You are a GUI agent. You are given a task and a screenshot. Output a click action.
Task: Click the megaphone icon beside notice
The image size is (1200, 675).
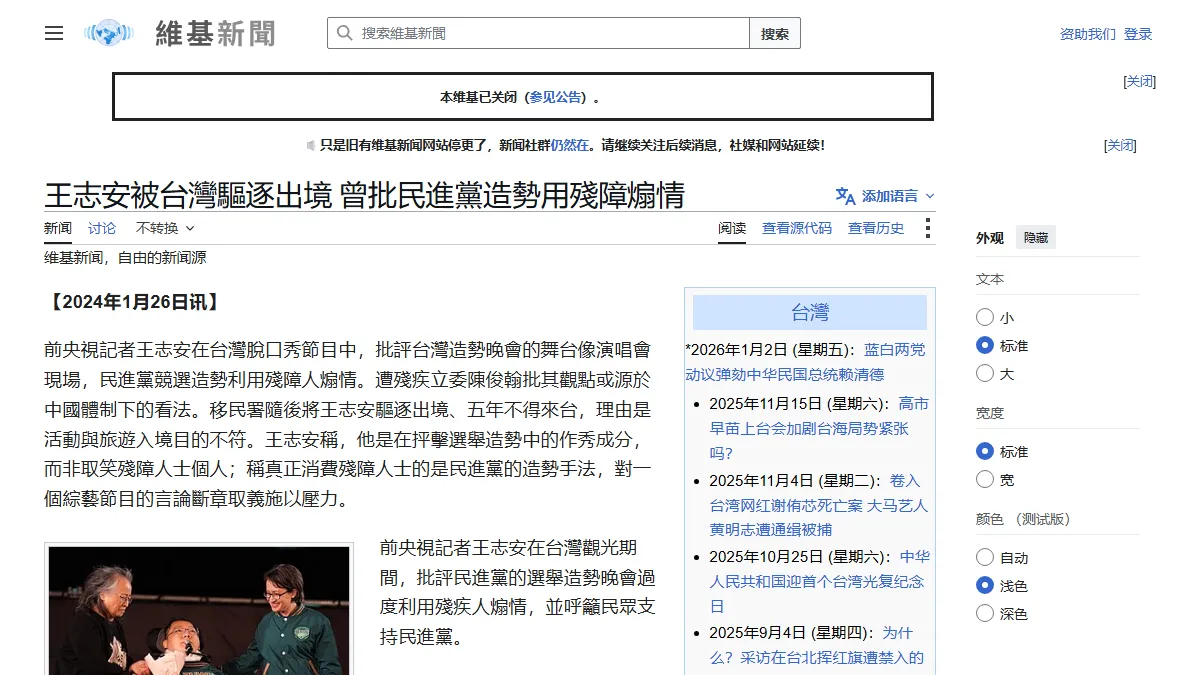coord(311,145)
